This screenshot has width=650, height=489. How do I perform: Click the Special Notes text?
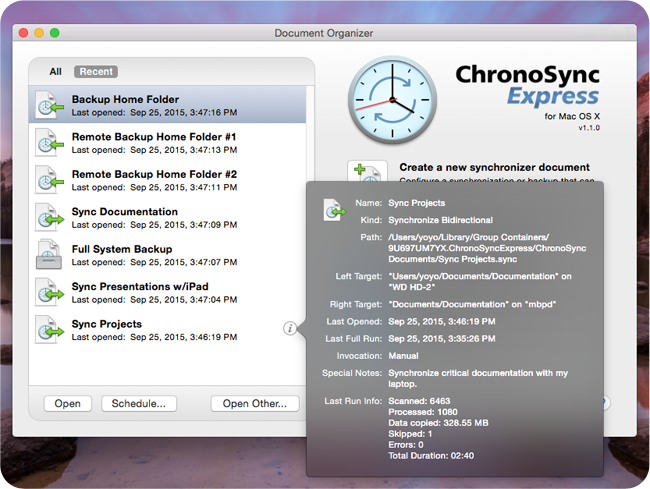click(478, 378)
